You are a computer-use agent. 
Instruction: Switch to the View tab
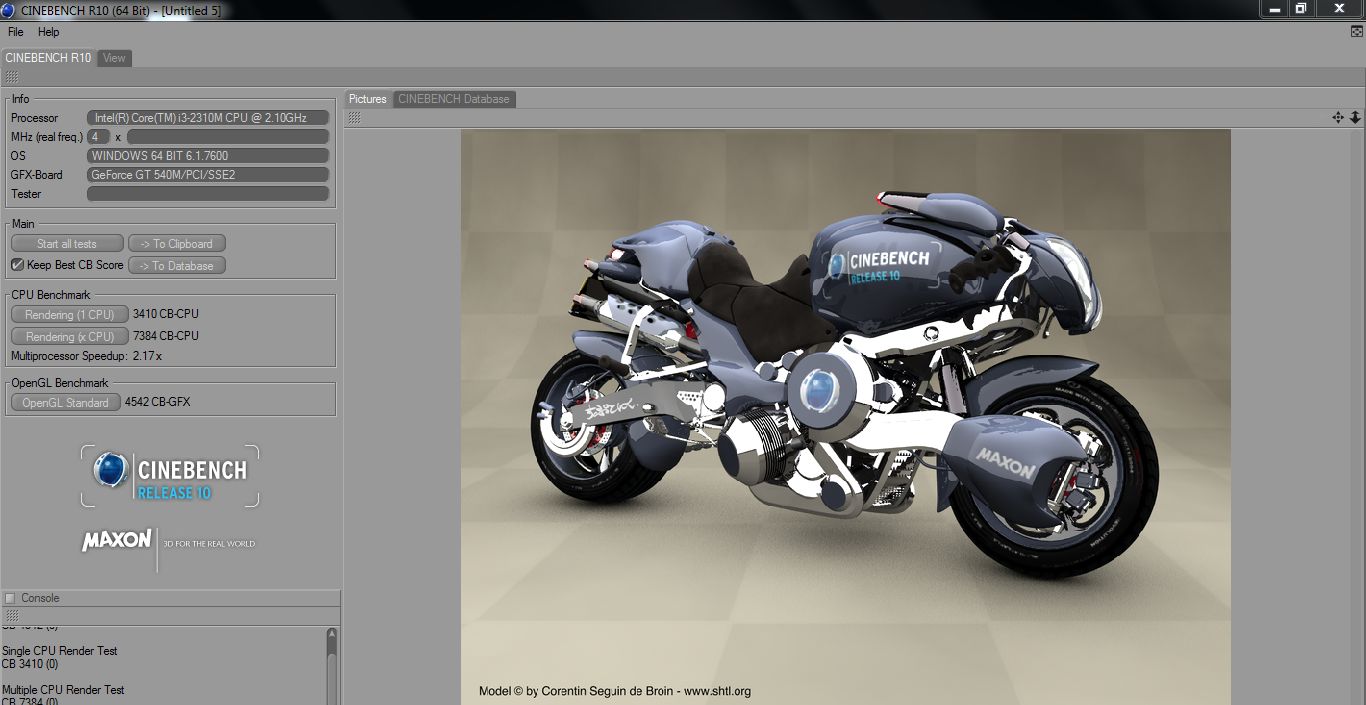(x=115, y=58)
